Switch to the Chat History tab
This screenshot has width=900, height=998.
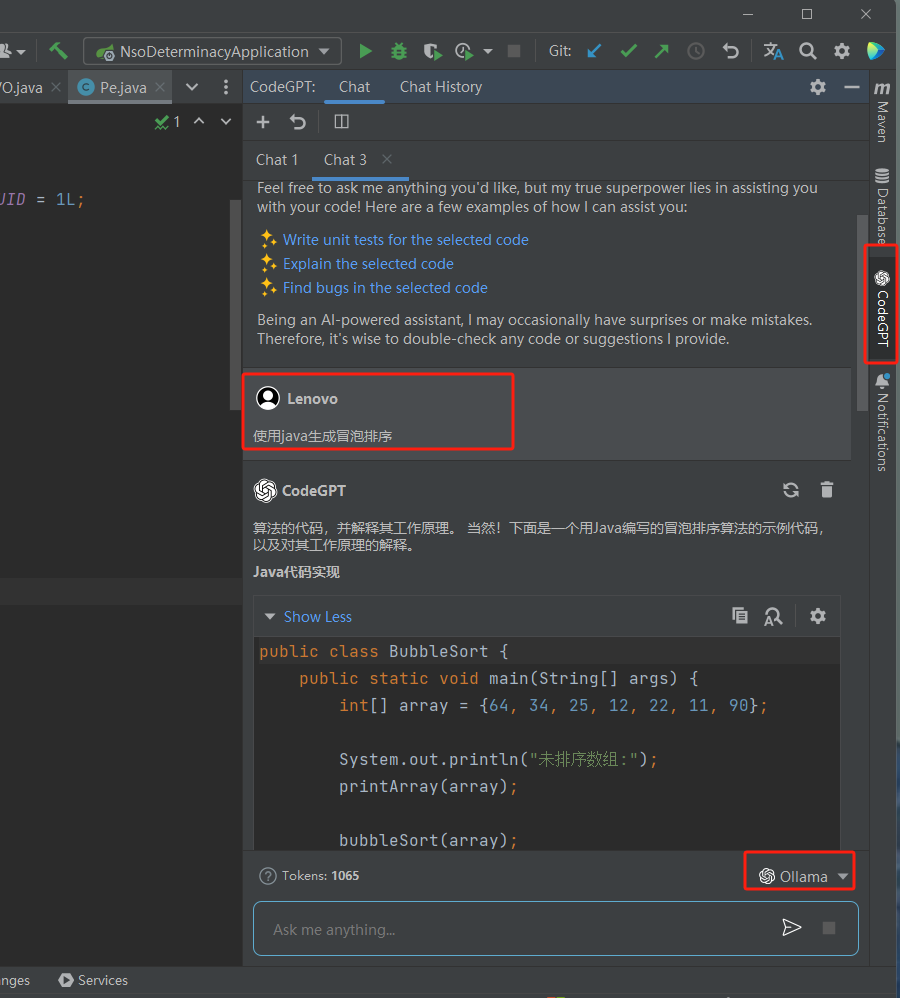pyautogui.click(x=440, y=87)
